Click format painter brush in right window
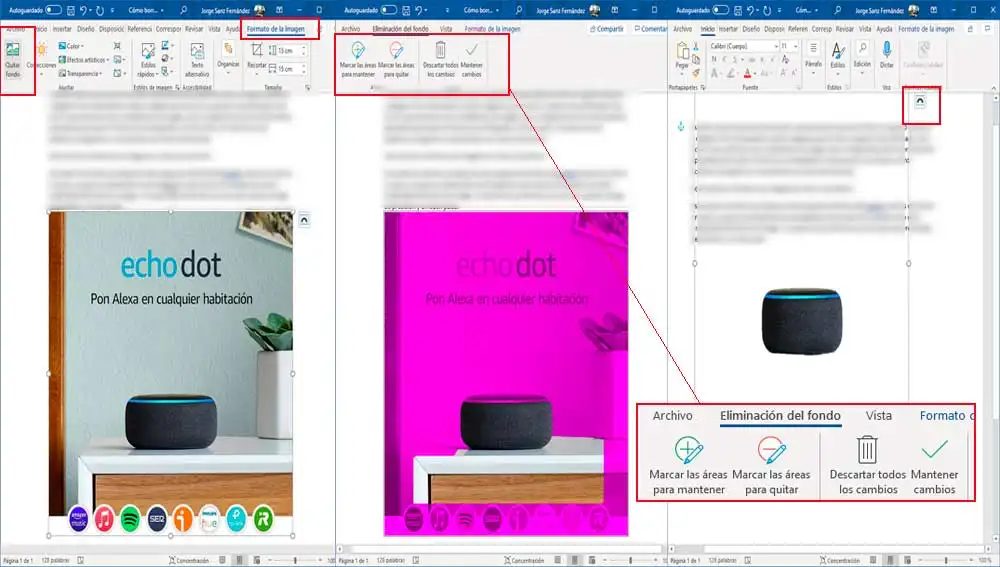The width and height of the screenshot is (1000, 567). click(696, 73)
